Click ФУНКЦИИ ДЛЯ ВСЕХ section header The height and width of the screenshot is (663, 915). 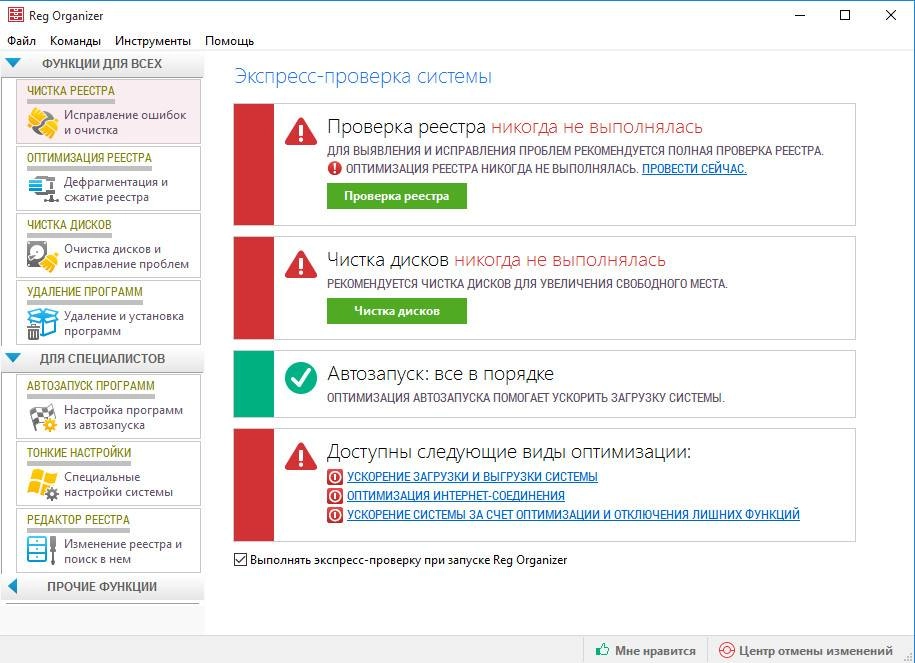pyautogui.click(x=102, y=64)
